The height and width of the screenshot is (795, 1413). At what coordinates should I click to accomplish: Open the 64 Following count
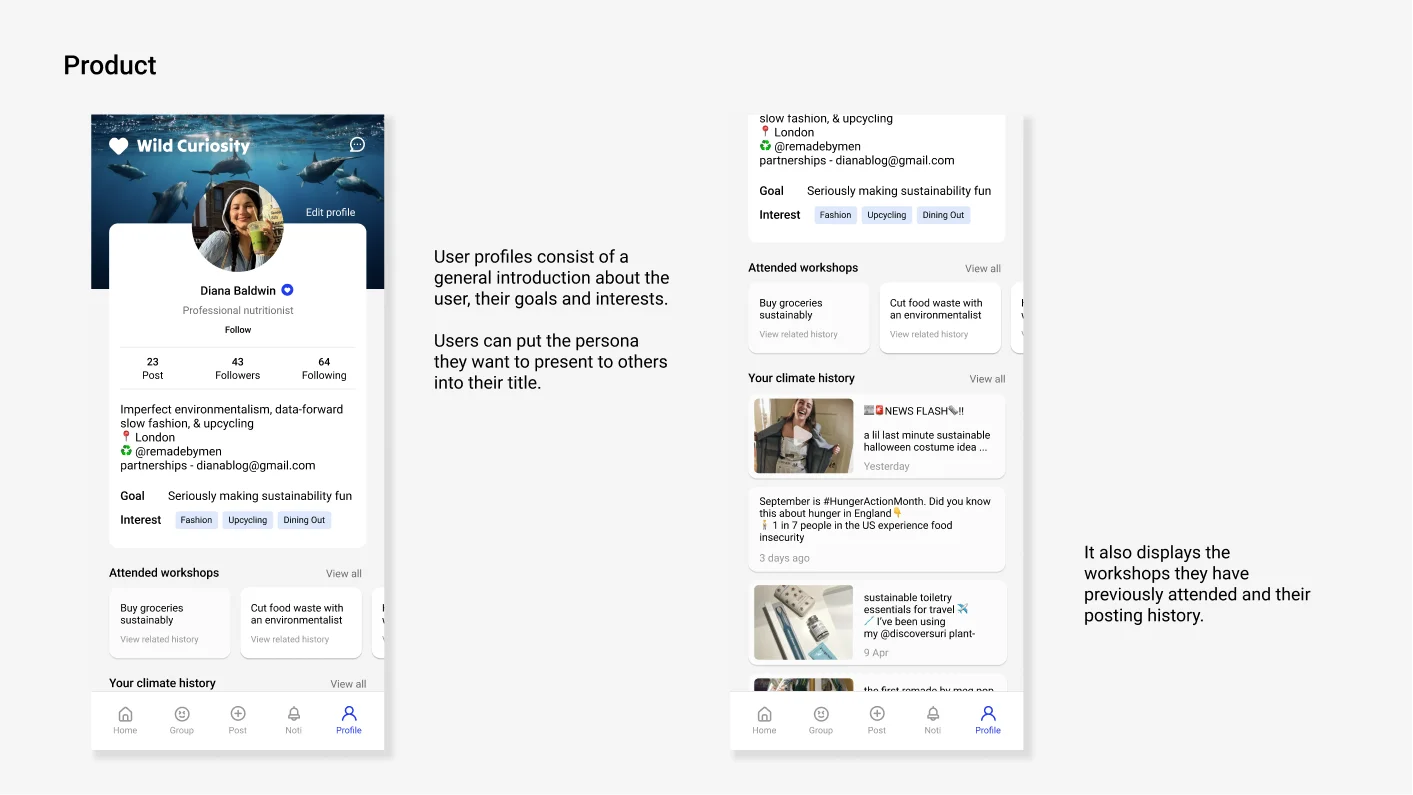[324, 368]
